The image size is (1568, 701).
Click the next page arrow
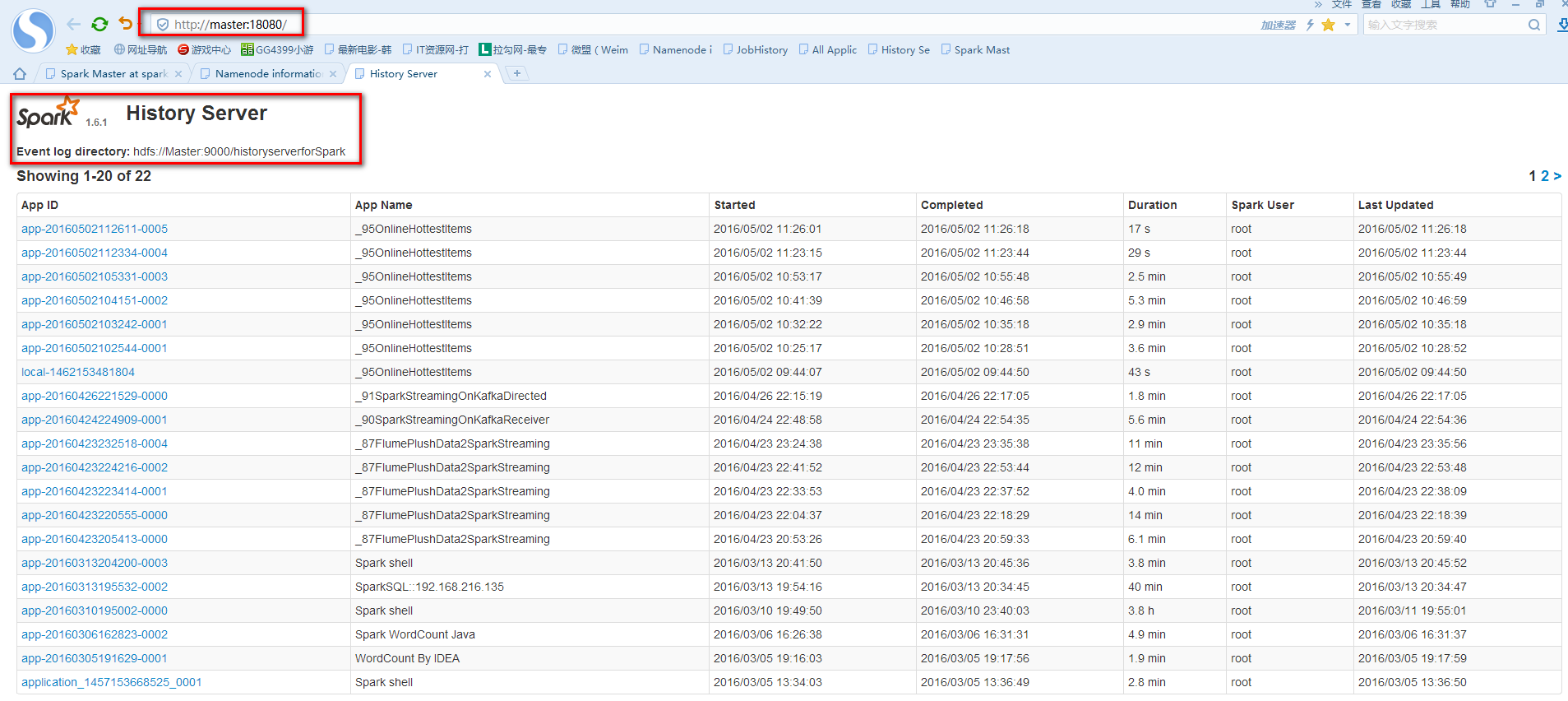point(1557,176)
